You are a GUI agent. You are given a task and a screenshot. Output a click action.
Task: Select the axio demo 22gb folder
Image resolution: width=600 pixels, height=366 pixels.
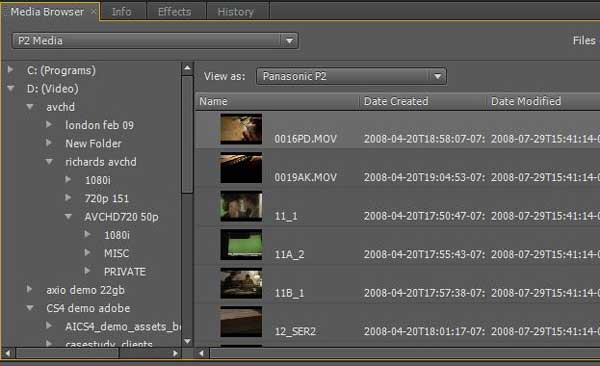tap(85, 290)
